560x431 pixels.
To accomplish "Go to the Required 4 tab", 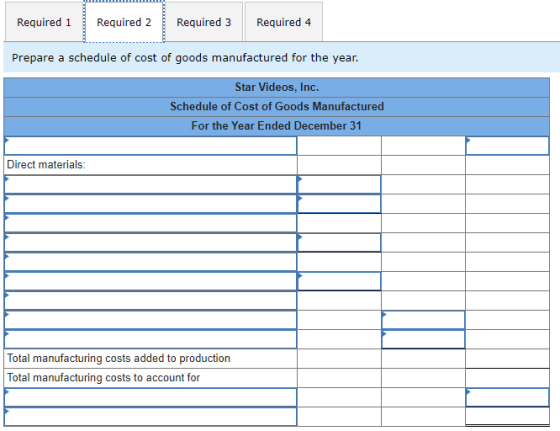I will pyautogui.click(x=284, y=22).
